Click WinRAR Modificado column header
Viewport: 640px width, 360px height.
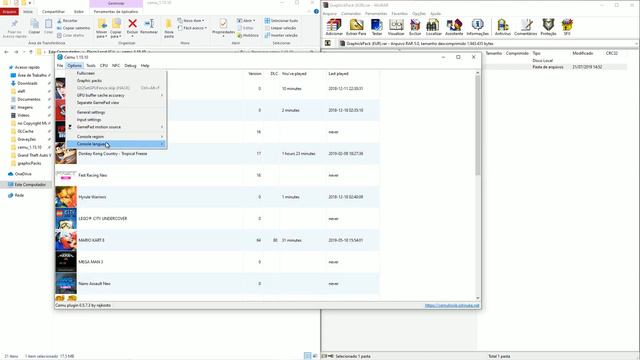coord(582,53)
